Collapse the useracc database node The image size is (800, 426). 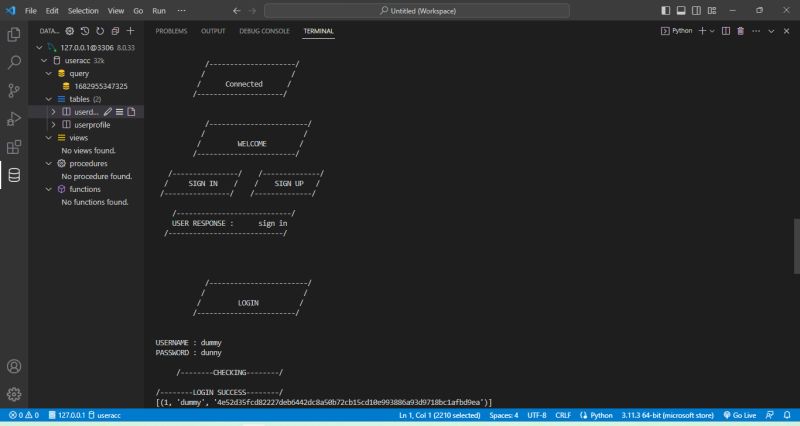pyautogui.click(x=44, y=60)
